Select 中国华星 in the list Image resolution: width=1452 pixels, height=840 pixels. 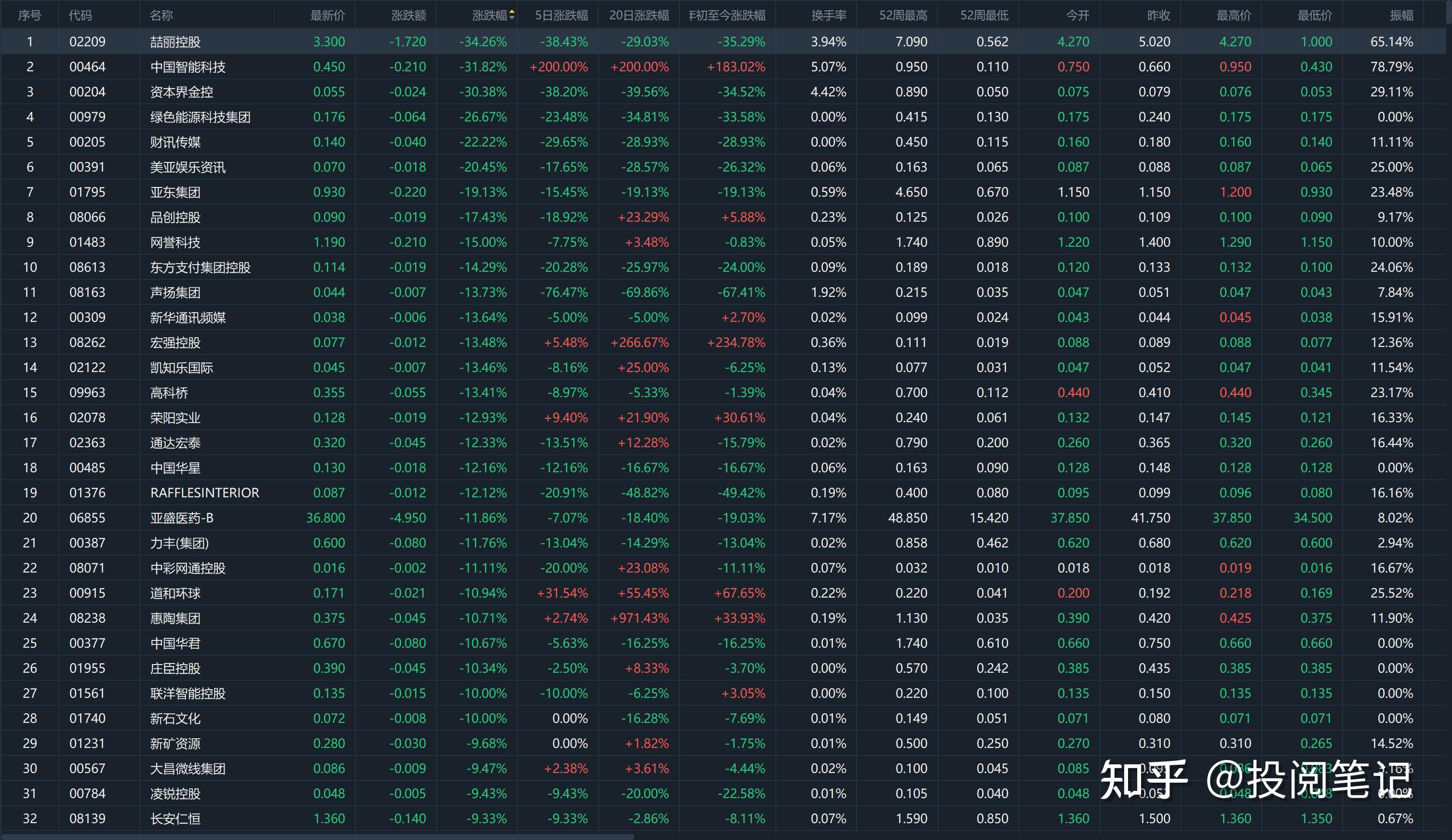coord(175,468)
